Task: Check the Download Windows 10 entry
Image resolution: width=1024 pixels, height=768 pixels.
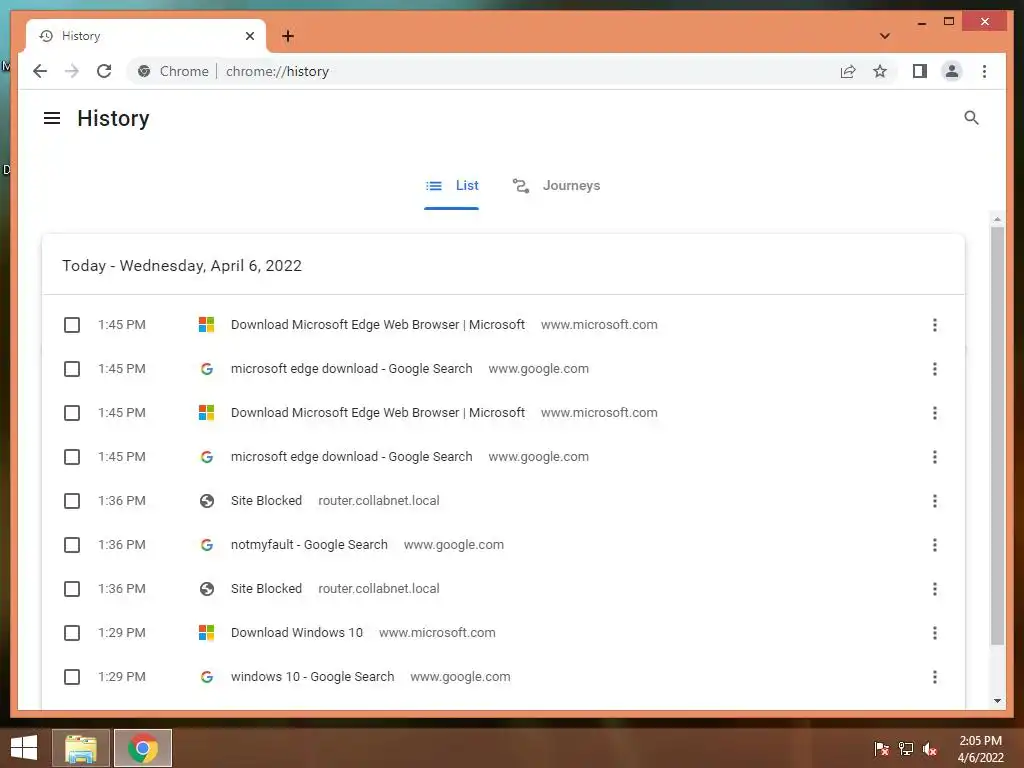Action: [72, 633]
